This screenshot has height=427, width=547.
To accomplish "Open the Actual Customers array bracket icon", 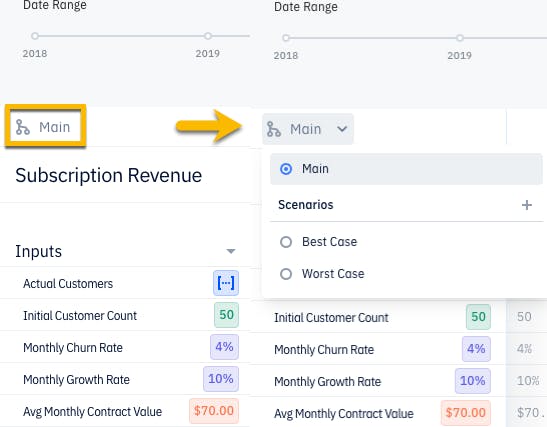I will point(226,283).
